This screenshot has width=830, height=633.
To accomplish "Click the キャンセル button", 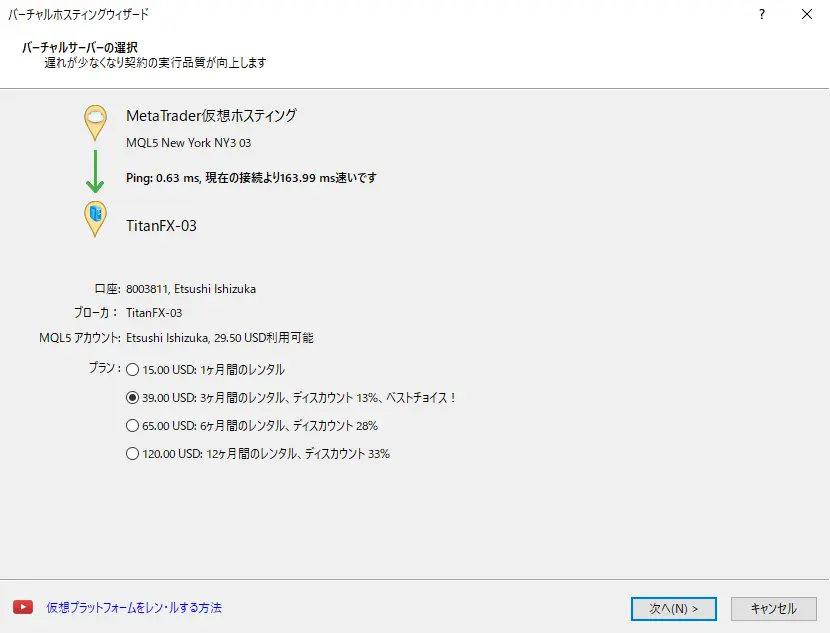I will pos(773,608).
